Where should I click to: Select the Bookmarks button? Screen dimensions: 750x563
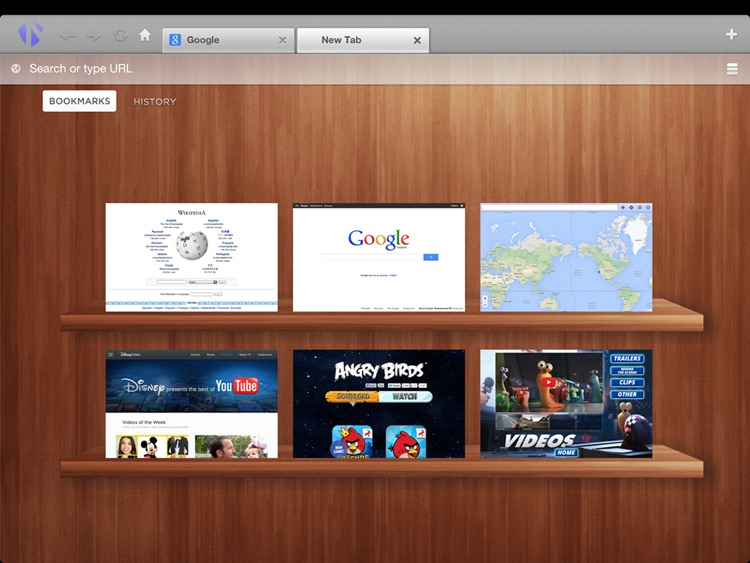click(79, 101)
